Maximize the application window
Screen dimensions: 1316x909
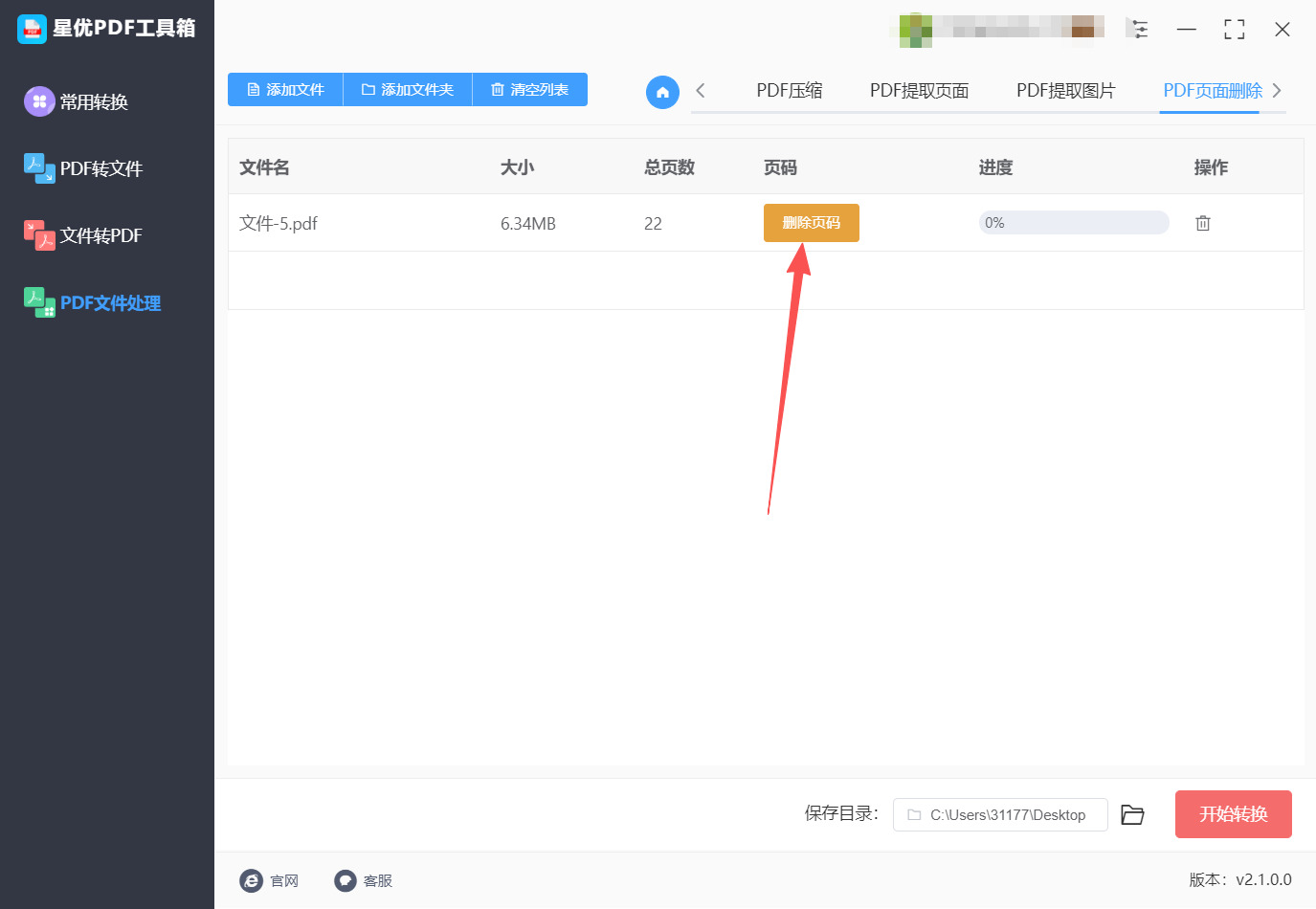[x=1235, y=30]
